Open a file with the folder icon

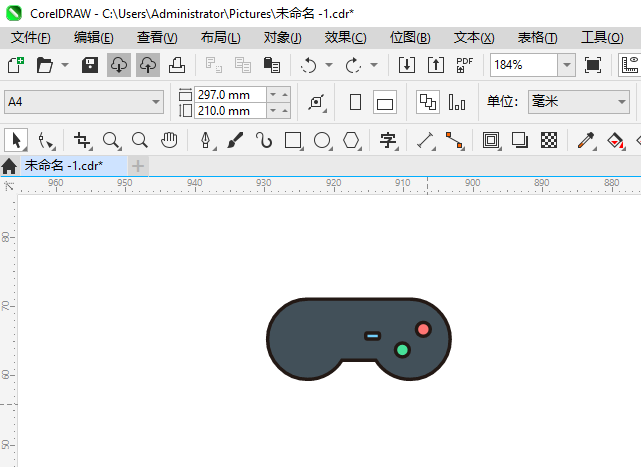coord(45,65)
